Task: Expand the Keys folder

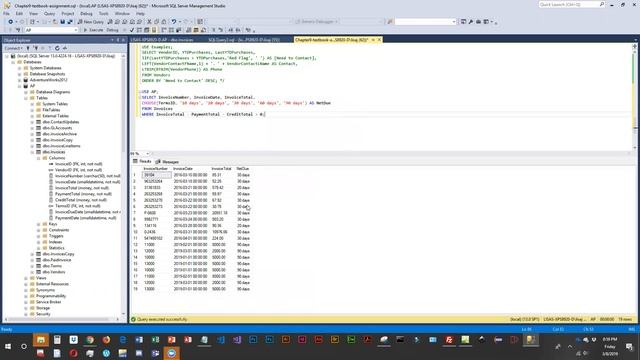Action: tap(39, 224)
